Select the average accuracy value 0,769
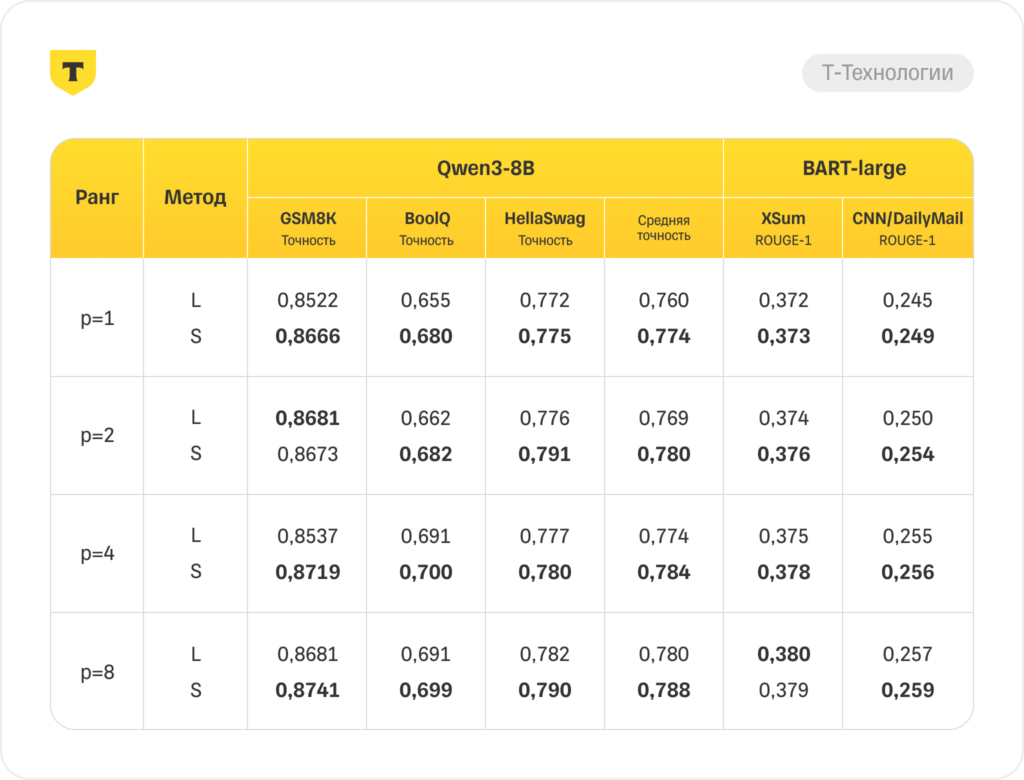This screenshot has height=780, width=1024. click(664, 418)
